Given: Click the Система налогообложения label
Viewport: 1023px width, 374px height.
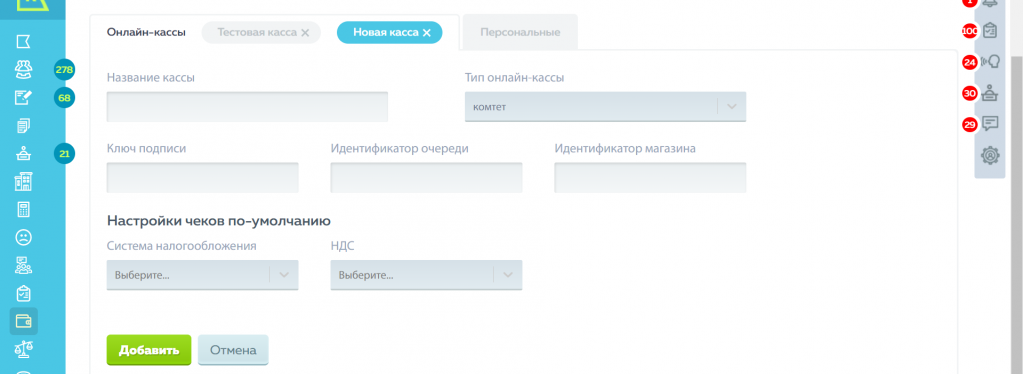Looking at the screenshot, I should (x=181, y=246).
